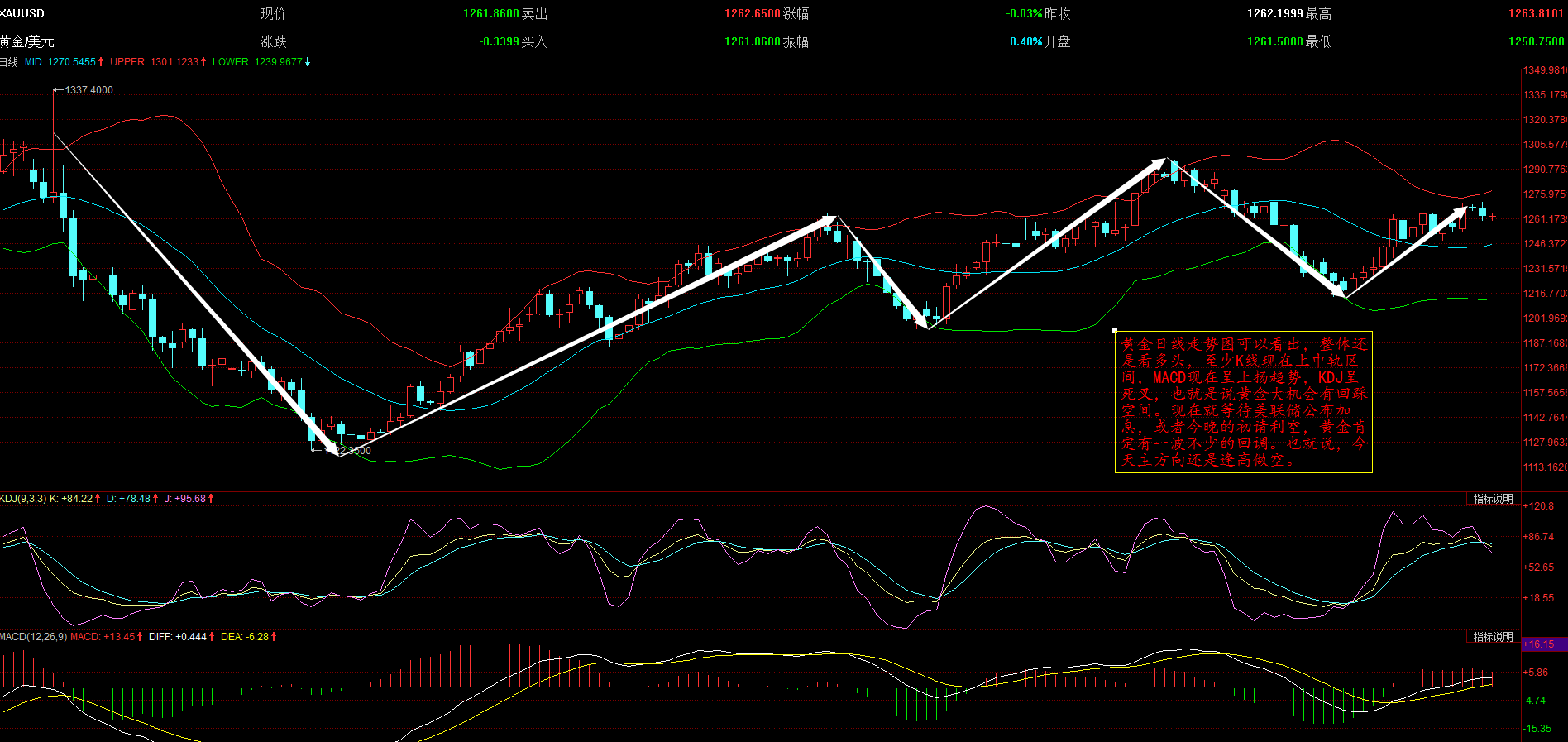This screenshot has height=742, width=1568.
Task: Click the arrow after the DIFF value
Action: 212,637
